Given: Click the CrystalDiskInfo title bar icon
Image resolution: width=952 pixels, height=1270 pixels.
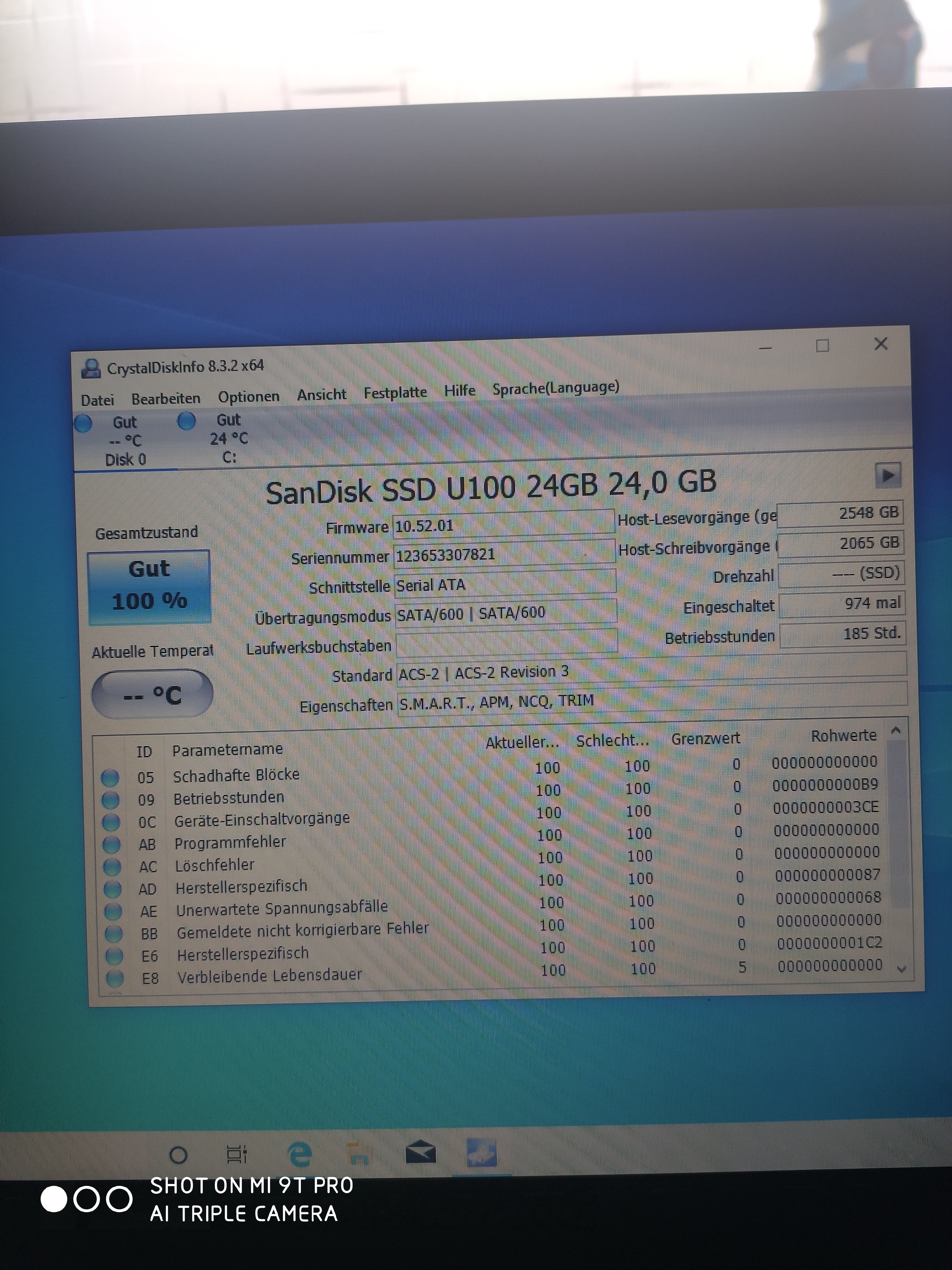Looking at the screenshot, I should pos(90,368).
